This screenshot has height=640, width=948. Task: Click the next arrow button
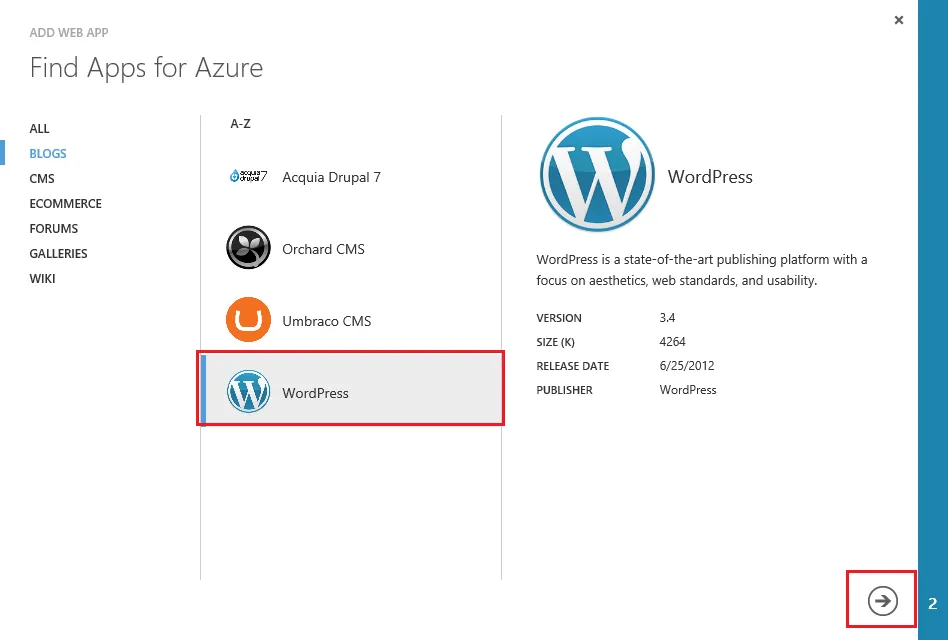(882, 601)
